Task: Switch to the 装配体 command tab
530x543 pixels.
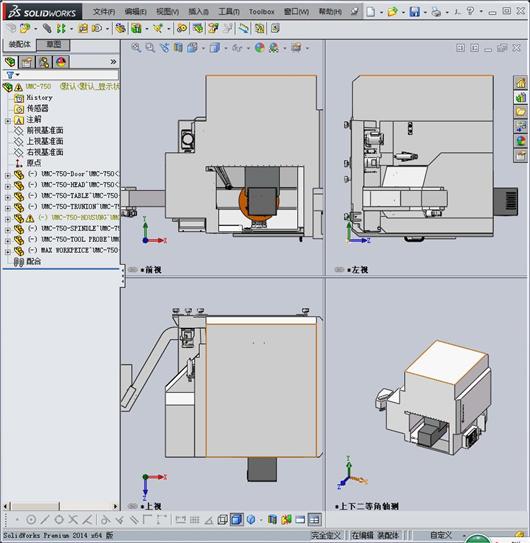Action: coord(19,44)
